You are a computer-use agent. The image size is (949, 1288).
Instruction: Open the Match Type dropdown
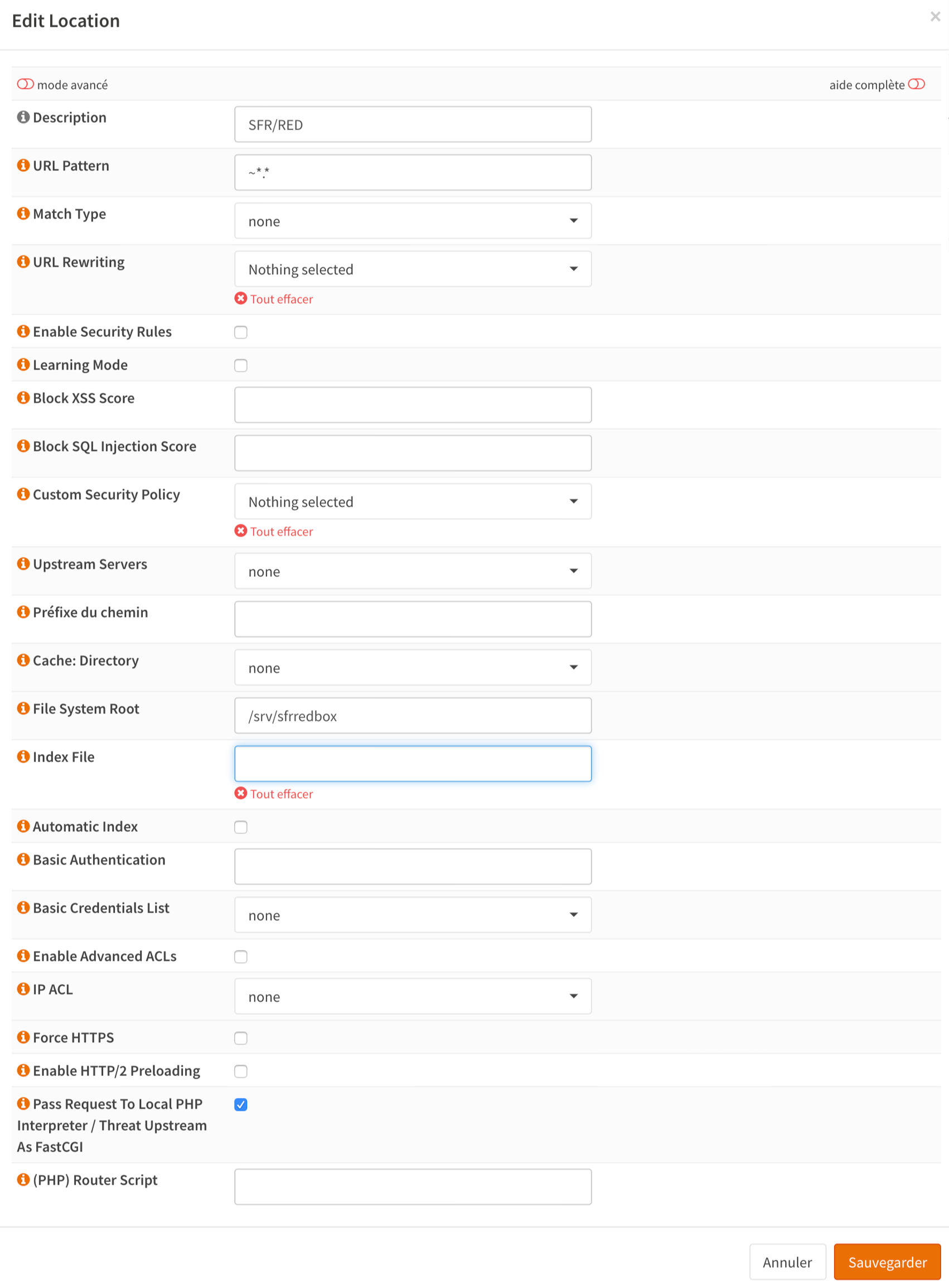[413, 221]
